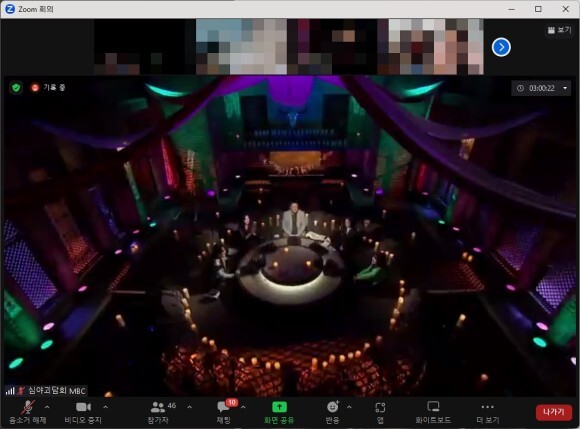The image size is (580, 429).
Task: Open the chat (채팅) panel
Action: coord(223,412)
